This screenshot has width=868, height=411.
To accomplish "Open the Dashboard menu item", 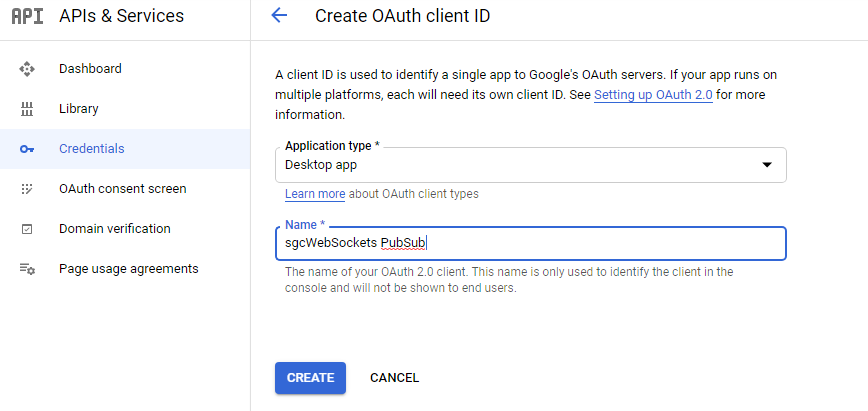I will pyautogui.click(x=90, y=69).
